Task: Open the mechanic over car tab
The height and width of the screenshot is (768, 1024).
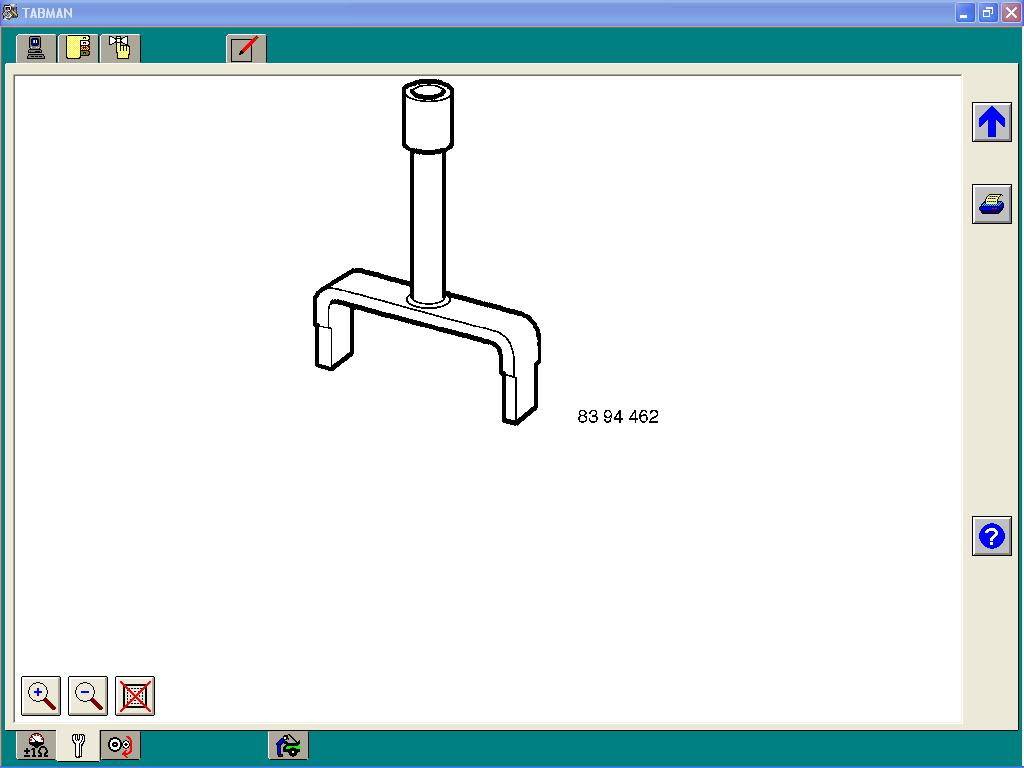Action: coord(288,746)
